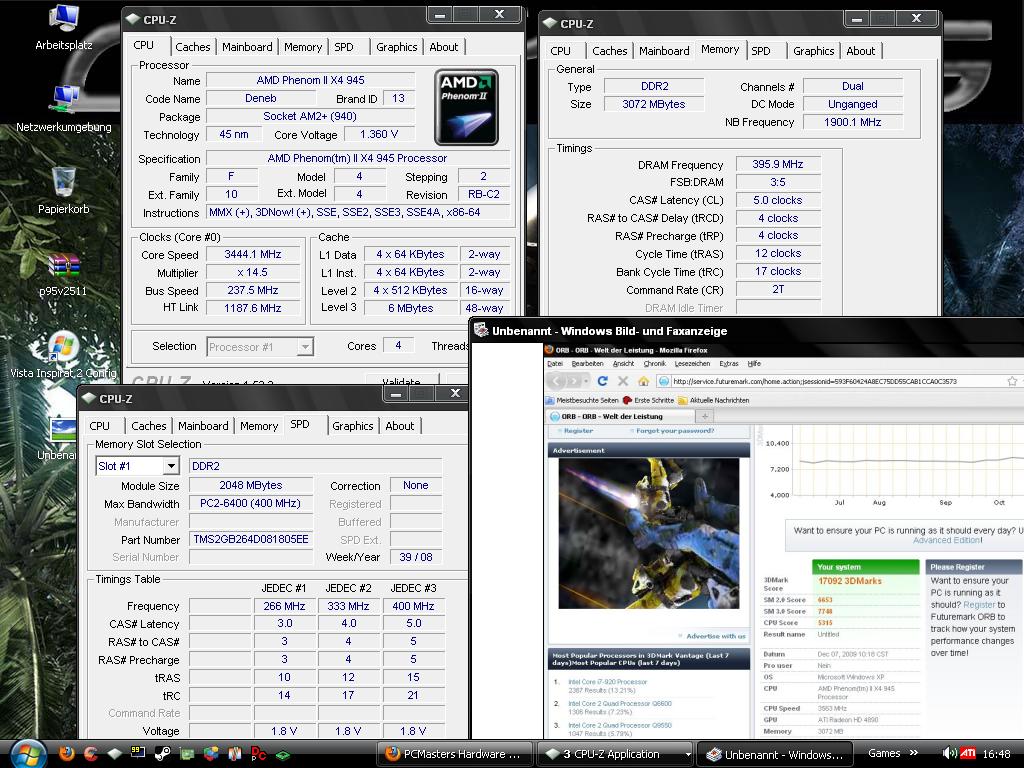The width and height of the screenshot is (1024, 768).
Task: Click the Bild- und Faxanzeige title bar icon
Action: pyautogui.click(x=481, y=330)
